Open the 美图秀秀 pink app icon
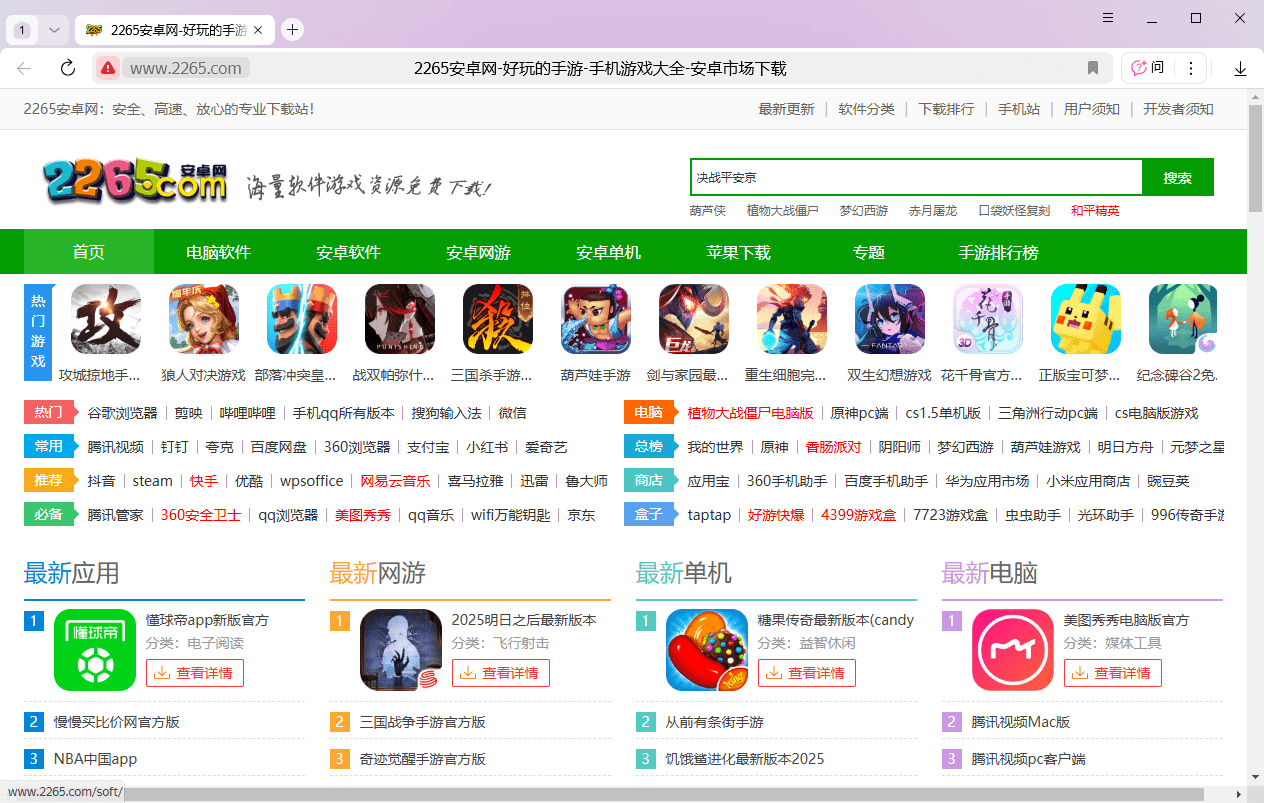Image resolution: width=1264 pixels, height=803 pixels. pos(1013,650)
